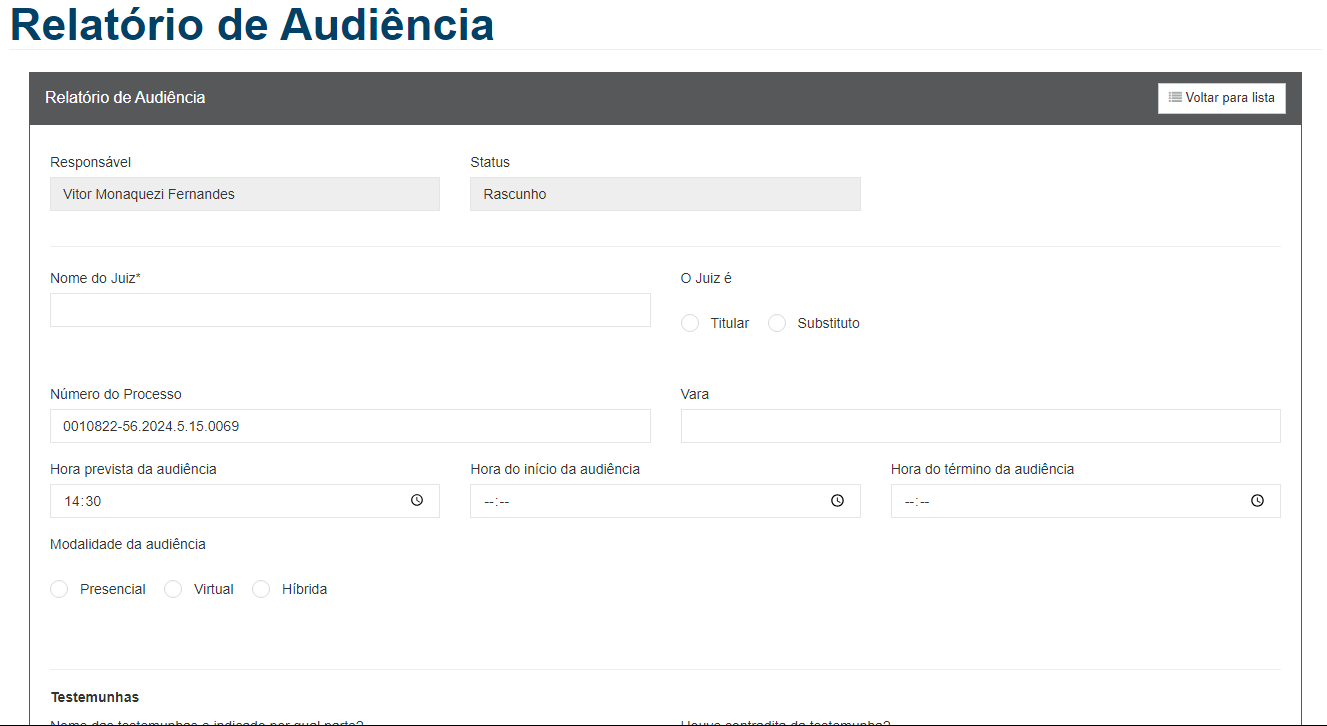1327x726 pixels.
Task: Click the 14:30 scheduled time value
Action: (x=83, y=501)
